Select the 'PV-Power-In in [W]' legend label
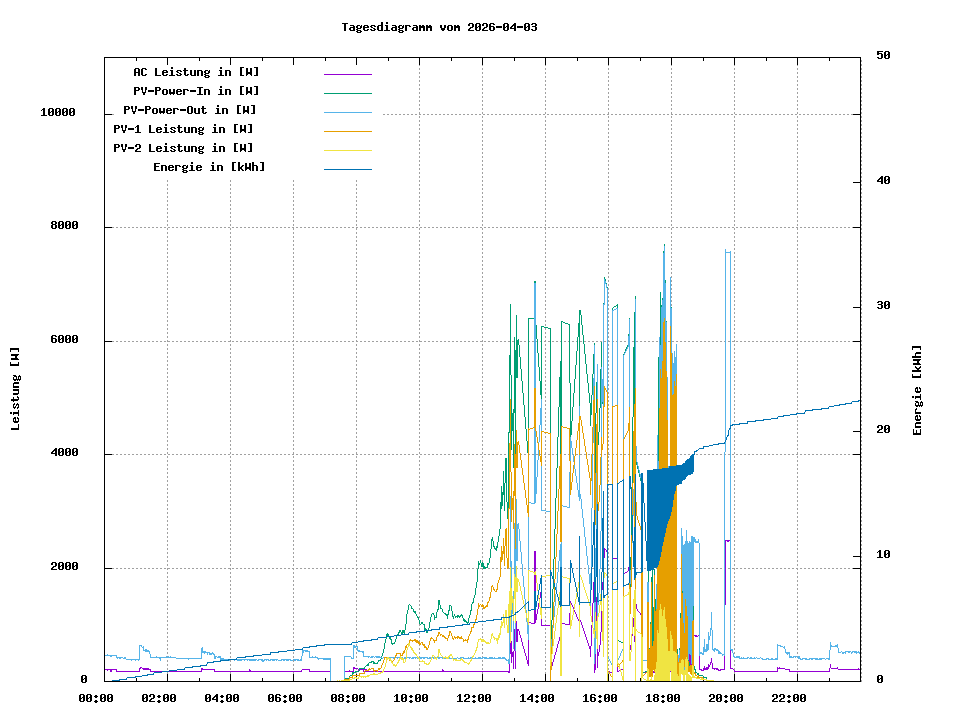 point(196,91)
